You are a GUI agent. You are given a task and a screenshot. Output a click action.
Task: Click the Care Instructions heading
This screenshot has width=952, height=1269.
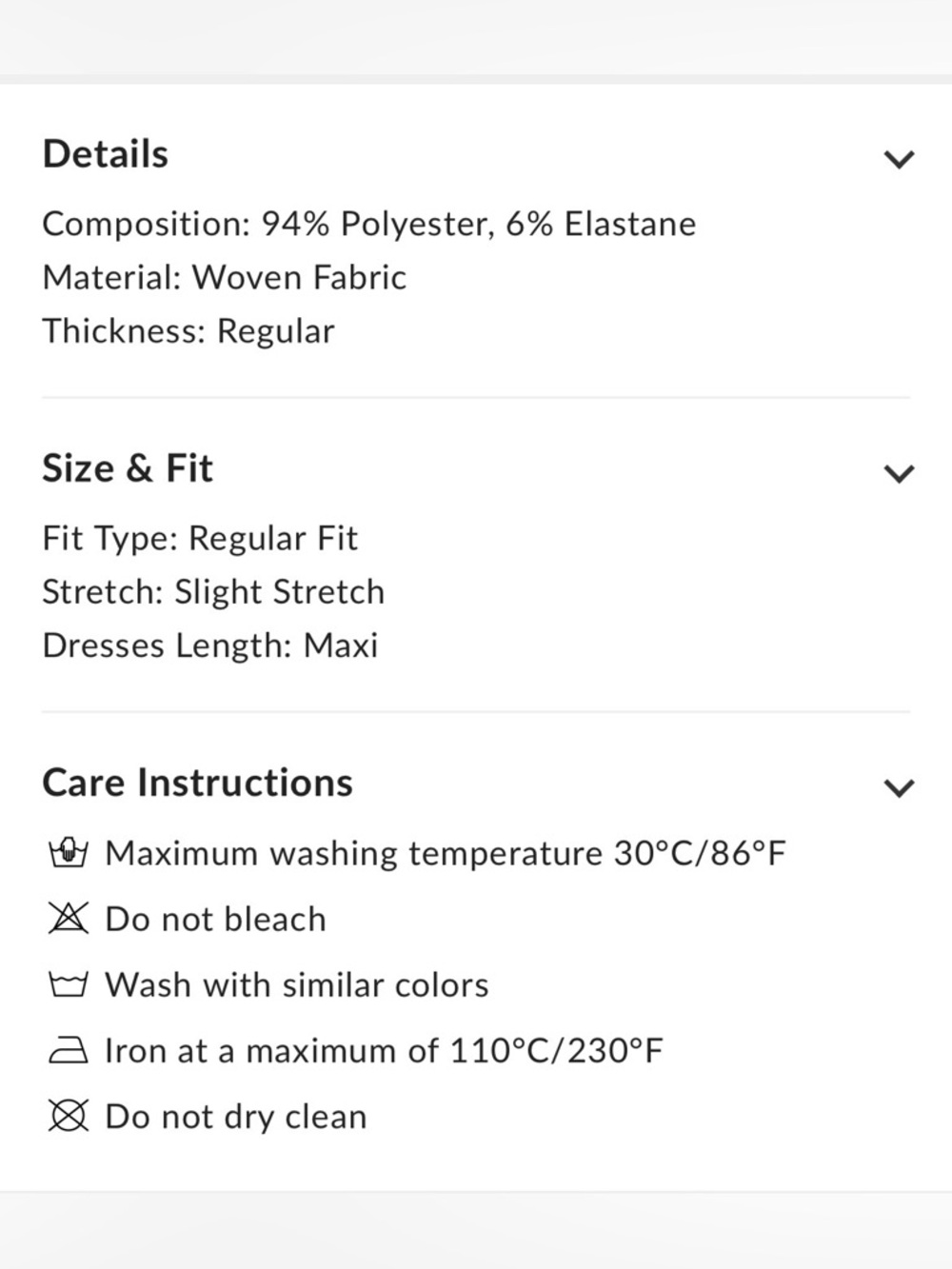197,783
